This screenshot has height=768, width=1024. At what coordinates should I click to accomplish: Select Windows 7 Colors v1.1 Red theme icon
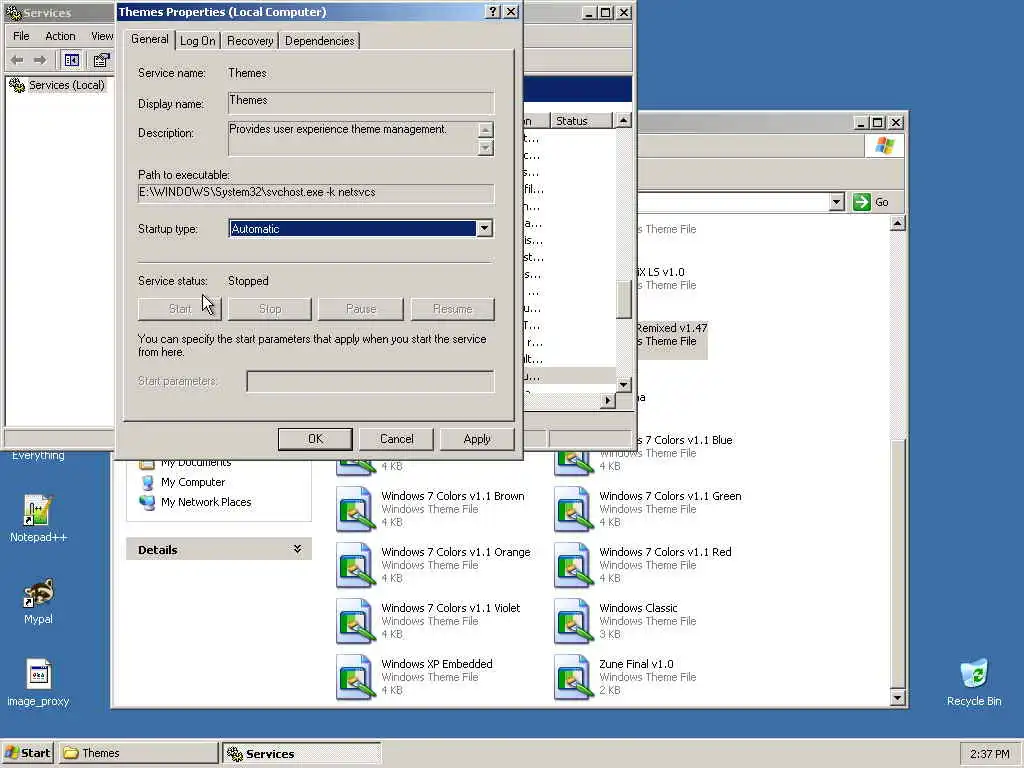click(x=573, y=564)
